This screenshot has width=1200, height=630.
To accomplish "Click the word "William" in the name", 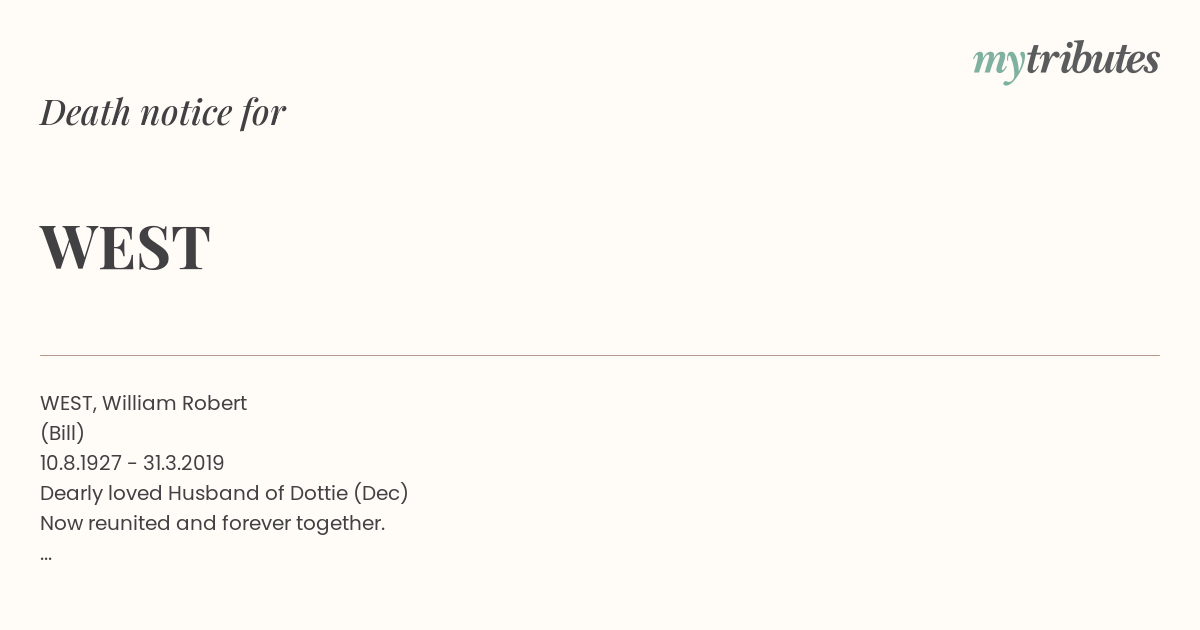I will click(x=137, y=403).
